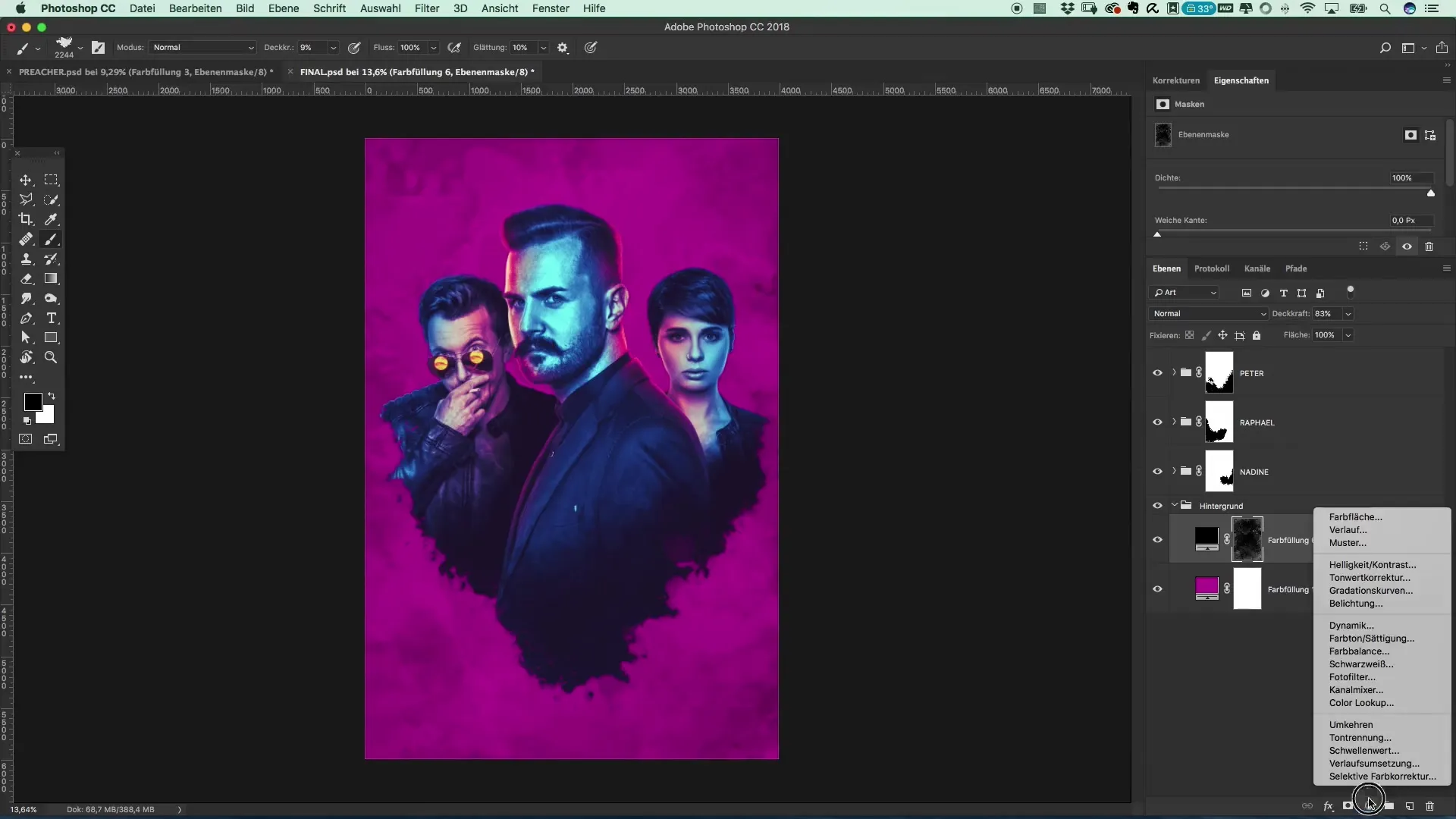Image resolution: width=1456 pixels, height=819 pixels.
Task: Select the Path Selection tool
Action: click(x=26, y=337)
